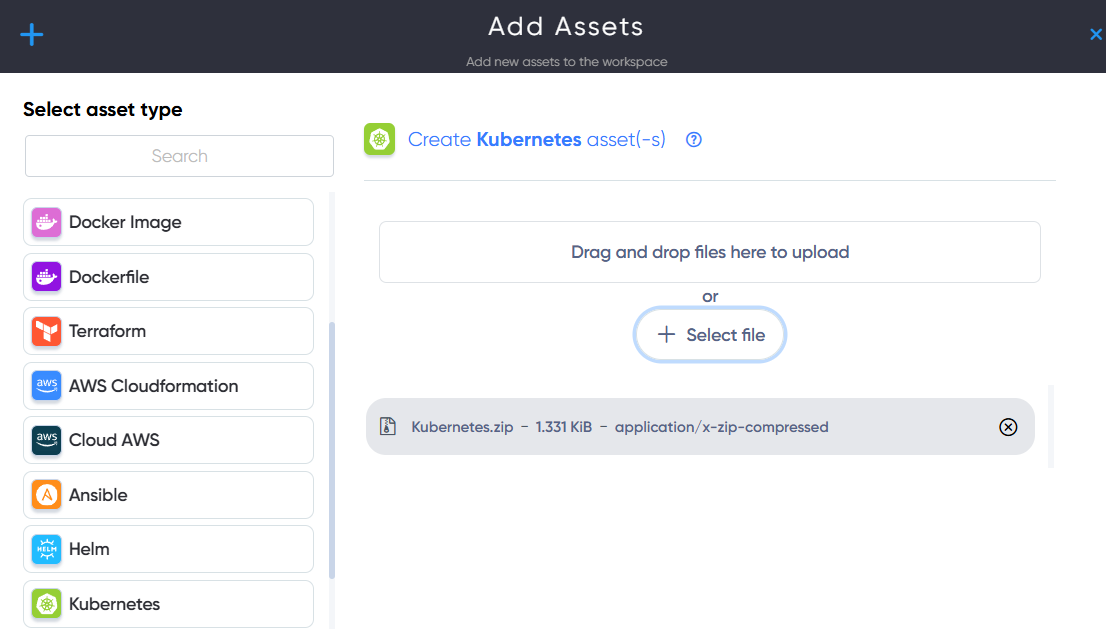Select Kubernetes asset type label in list
1106x629 pixels.
point(114,604)
